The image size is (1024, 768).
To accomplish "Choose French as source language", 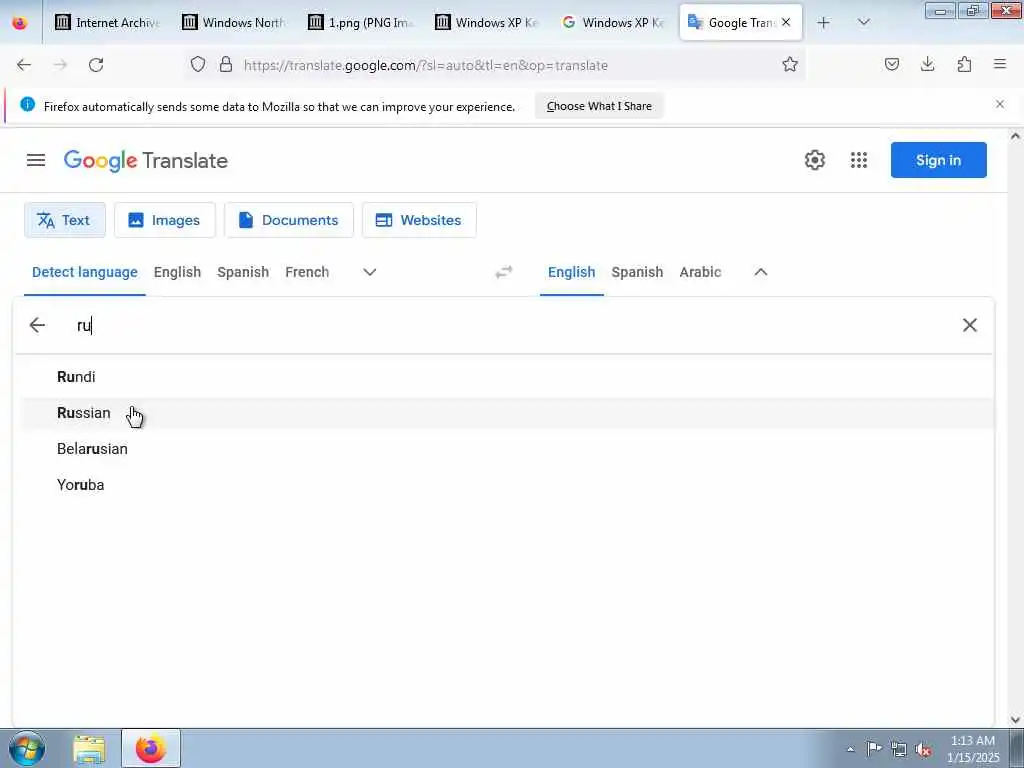I will coord(307,272).
